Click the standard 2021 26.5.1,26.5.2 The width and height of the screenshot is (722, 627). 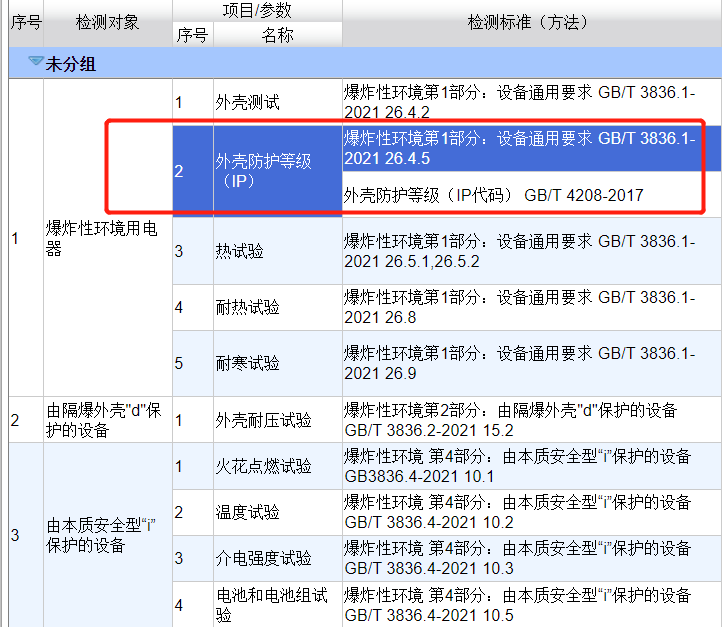[x=532, y=251]
